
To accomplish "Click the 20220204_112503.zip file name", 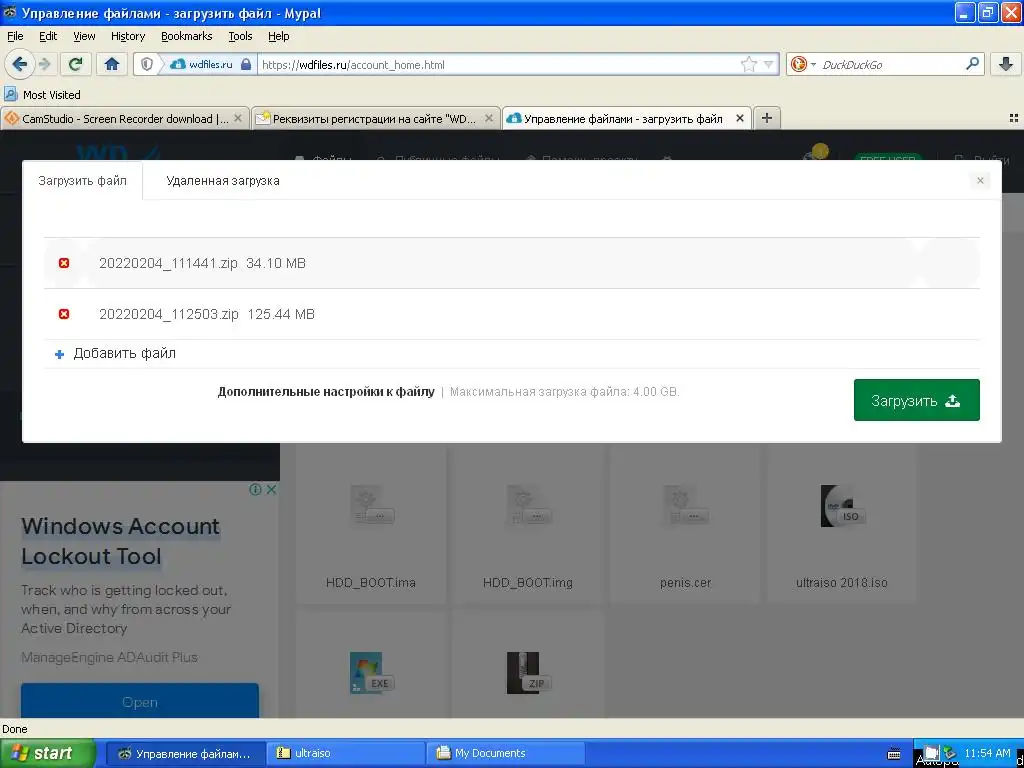I will click(x=168, y=314).
